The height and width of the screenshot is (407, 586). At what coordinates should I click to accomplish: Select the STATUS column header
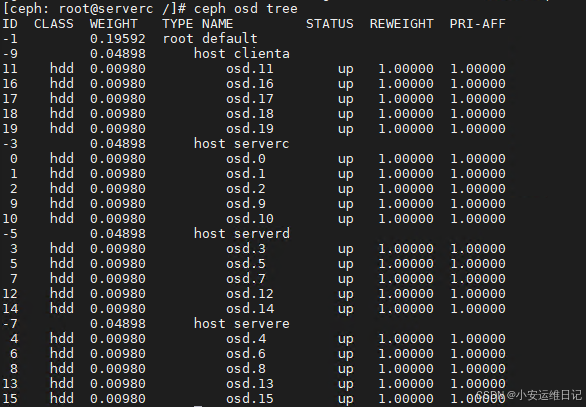[330, 24]
